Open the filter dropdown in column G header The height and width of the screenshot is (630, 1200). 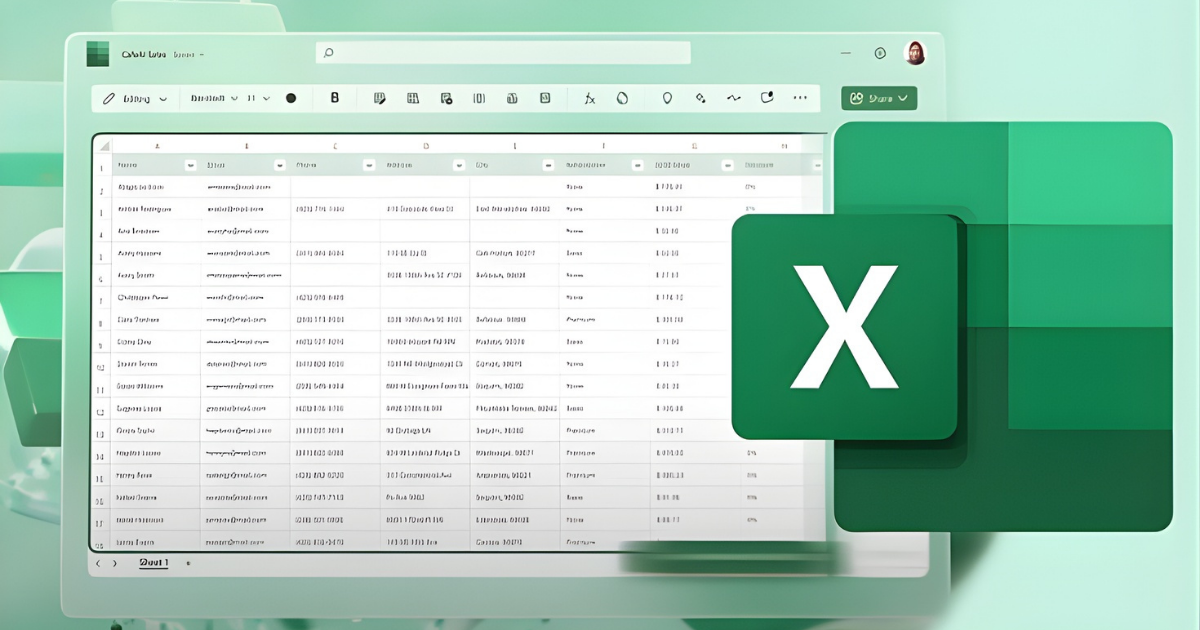coord(726,165)
